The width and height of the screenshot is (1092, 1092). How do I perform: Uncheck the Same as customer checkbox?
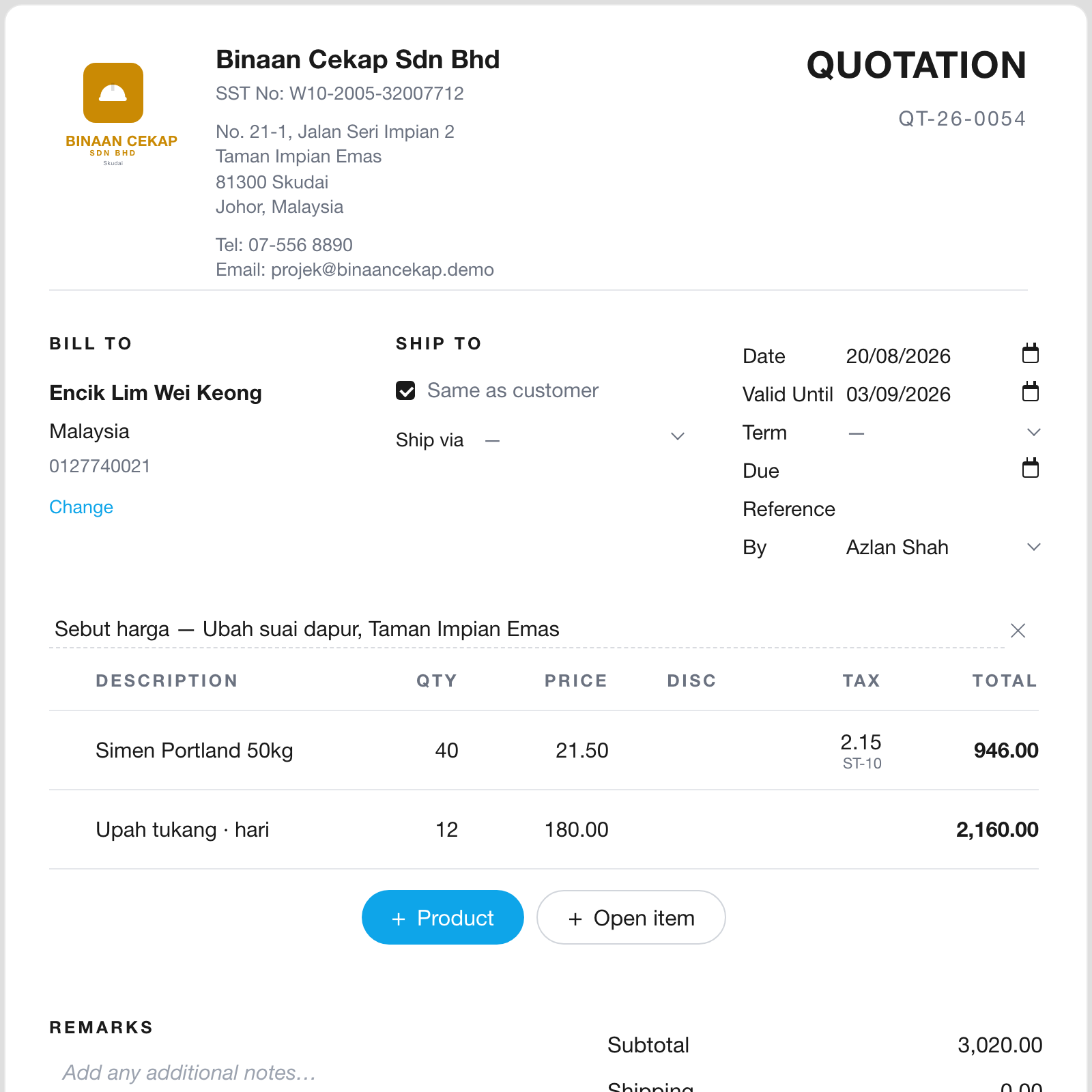[405, 390]
